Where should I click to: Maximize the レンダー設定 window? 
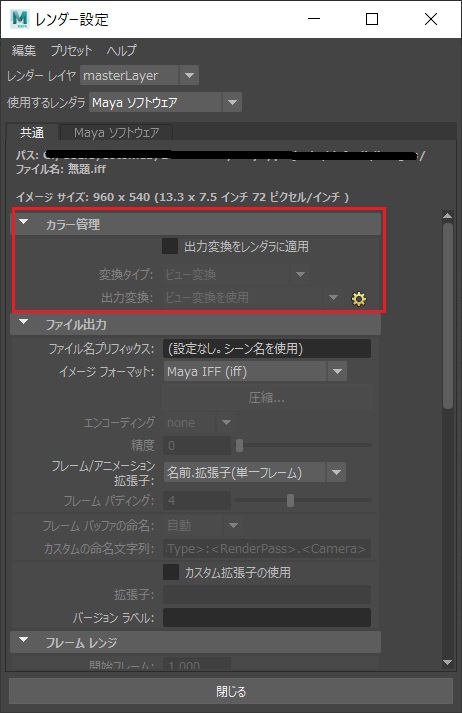372,19
